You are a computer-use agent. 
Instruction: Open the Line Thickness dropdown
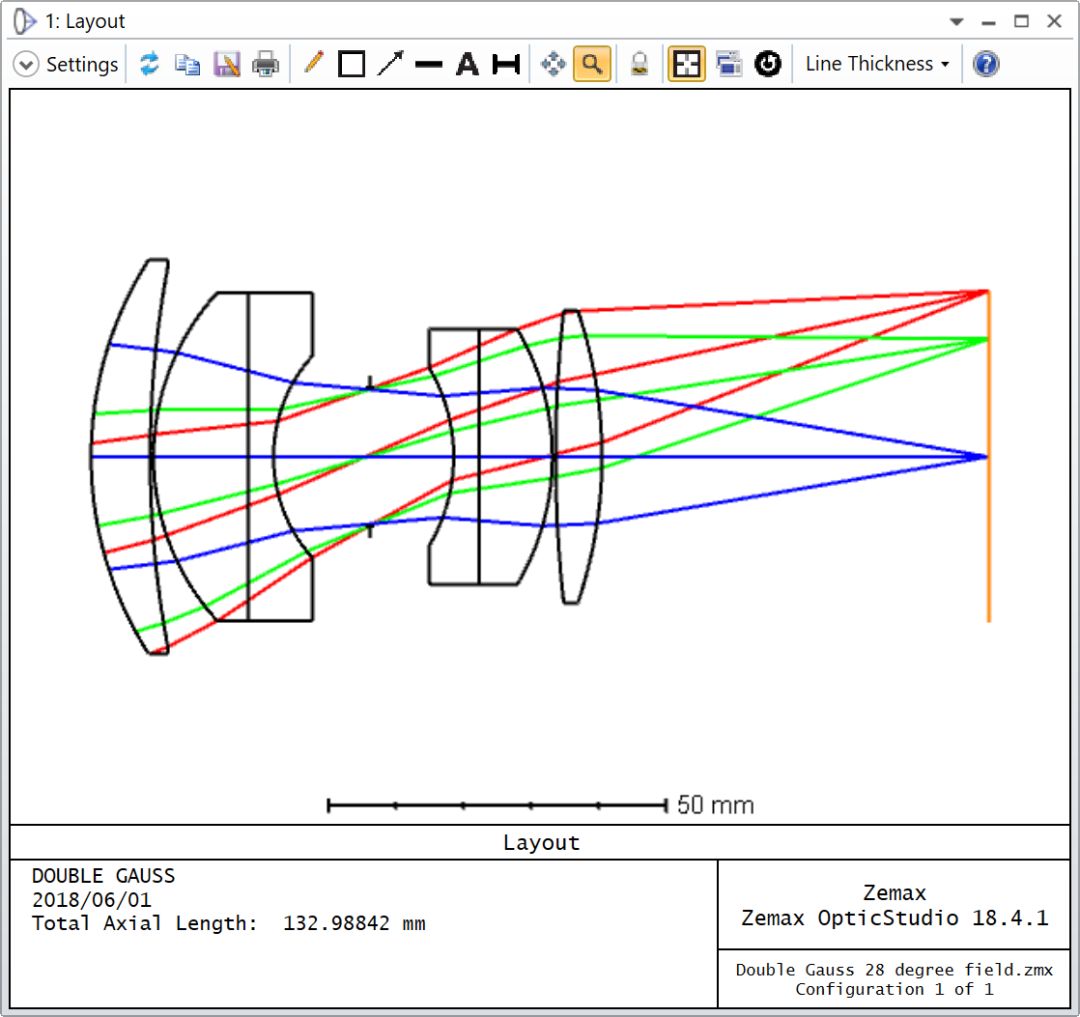click(877, 64)
